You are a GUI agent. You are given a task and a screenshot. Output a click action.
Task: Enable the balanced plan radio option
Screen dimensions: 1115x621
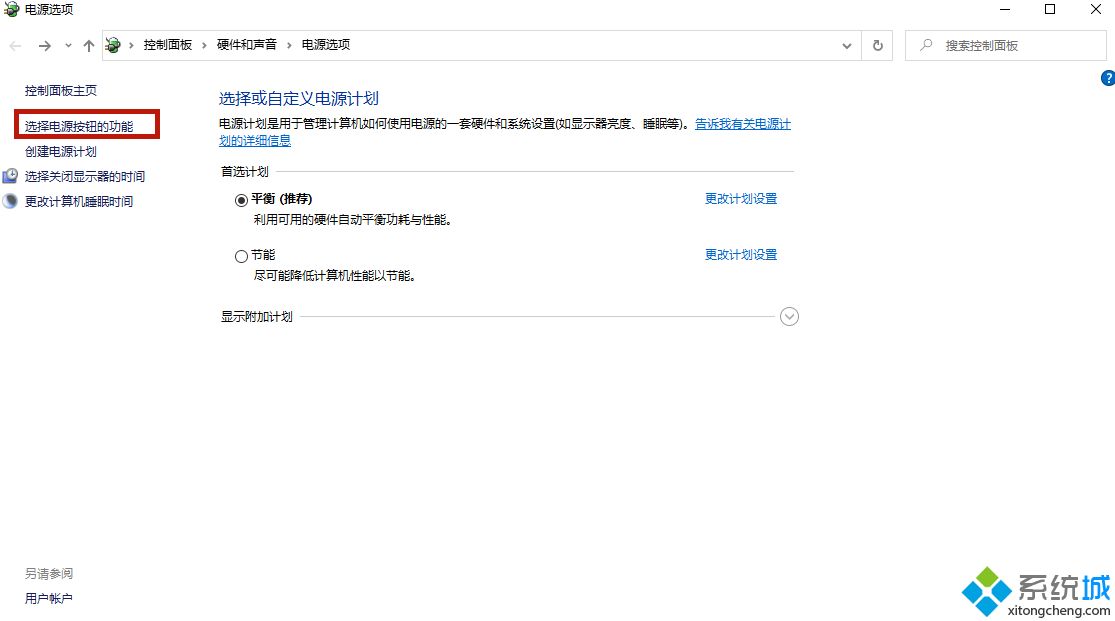(241, 200)
